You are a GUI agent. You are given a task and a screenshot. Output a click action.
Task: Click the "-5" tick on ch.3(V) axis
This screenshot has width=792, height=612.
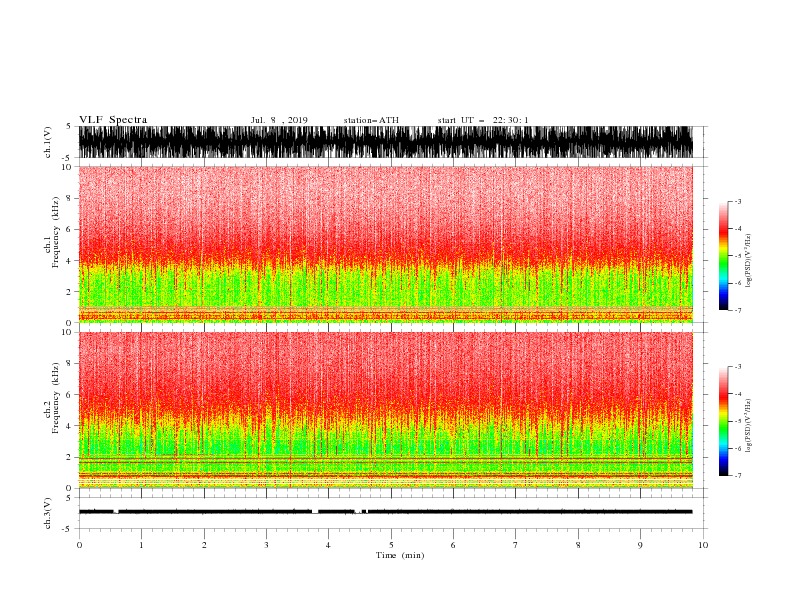point(68,529)
